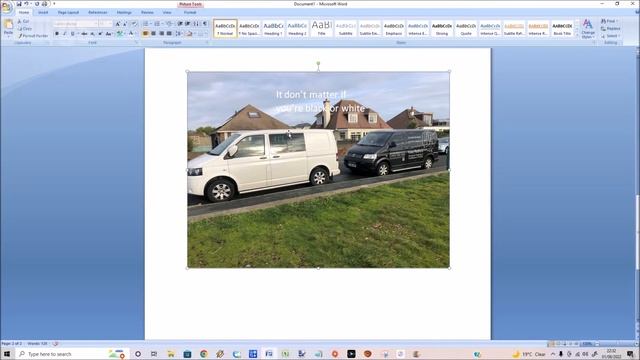
Task: Click the Paste button
Action: click(8, 28)
